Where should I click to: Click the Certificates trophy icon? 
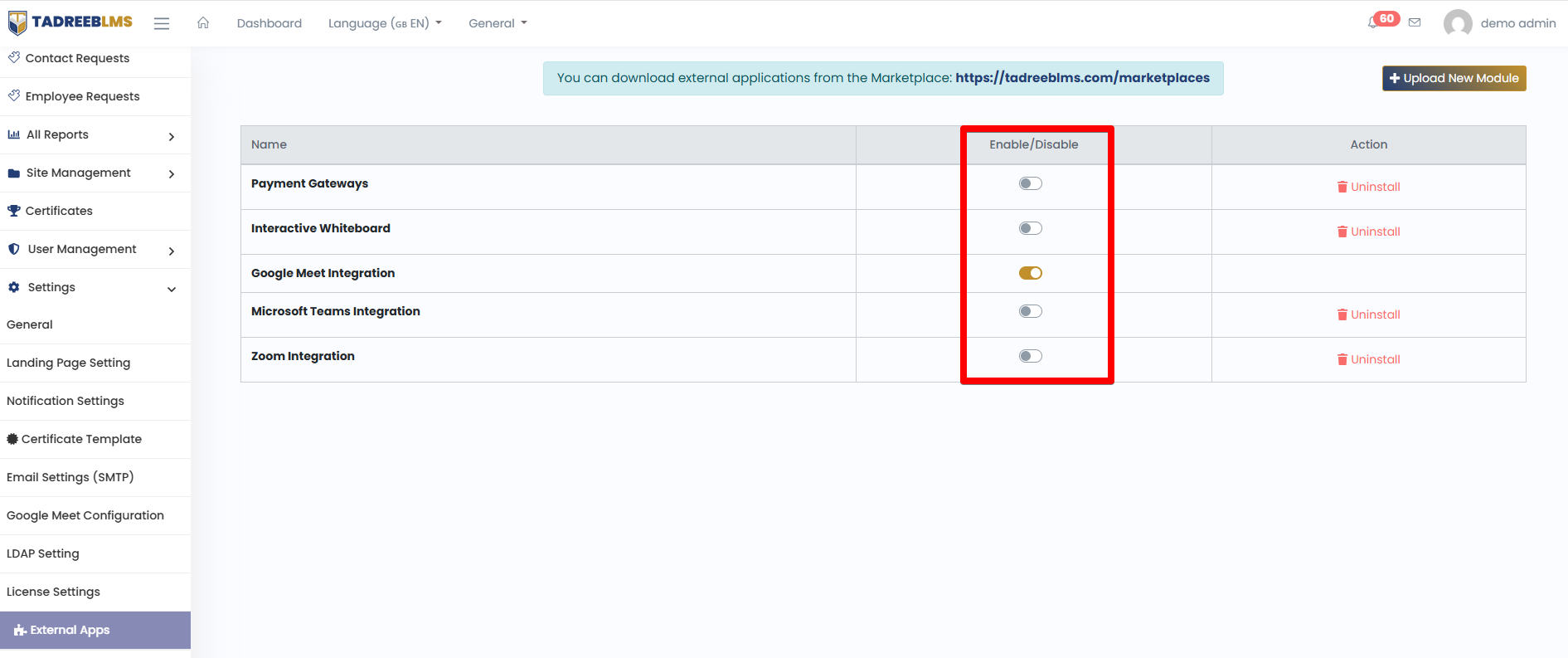pyautogui.click(x=14, y=211)
